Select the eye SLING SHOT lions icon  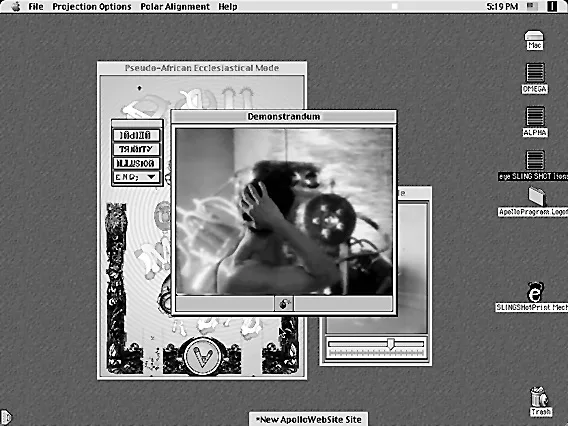coord(535,160)
